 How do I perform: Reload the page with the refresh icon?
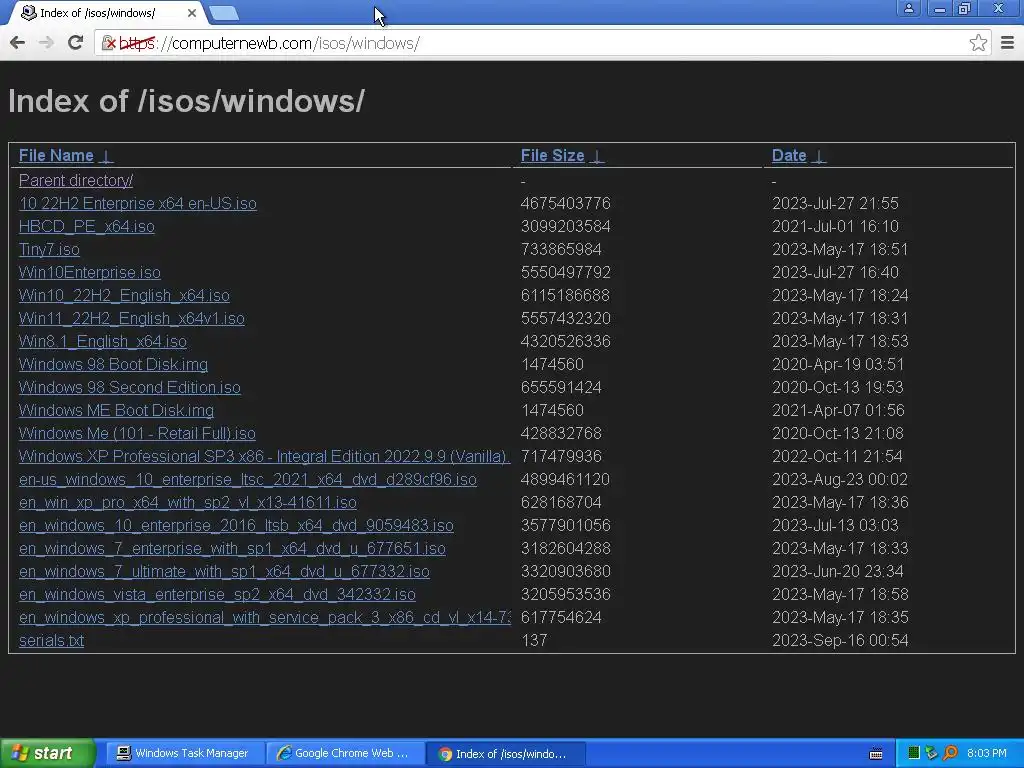click(76, 42)
